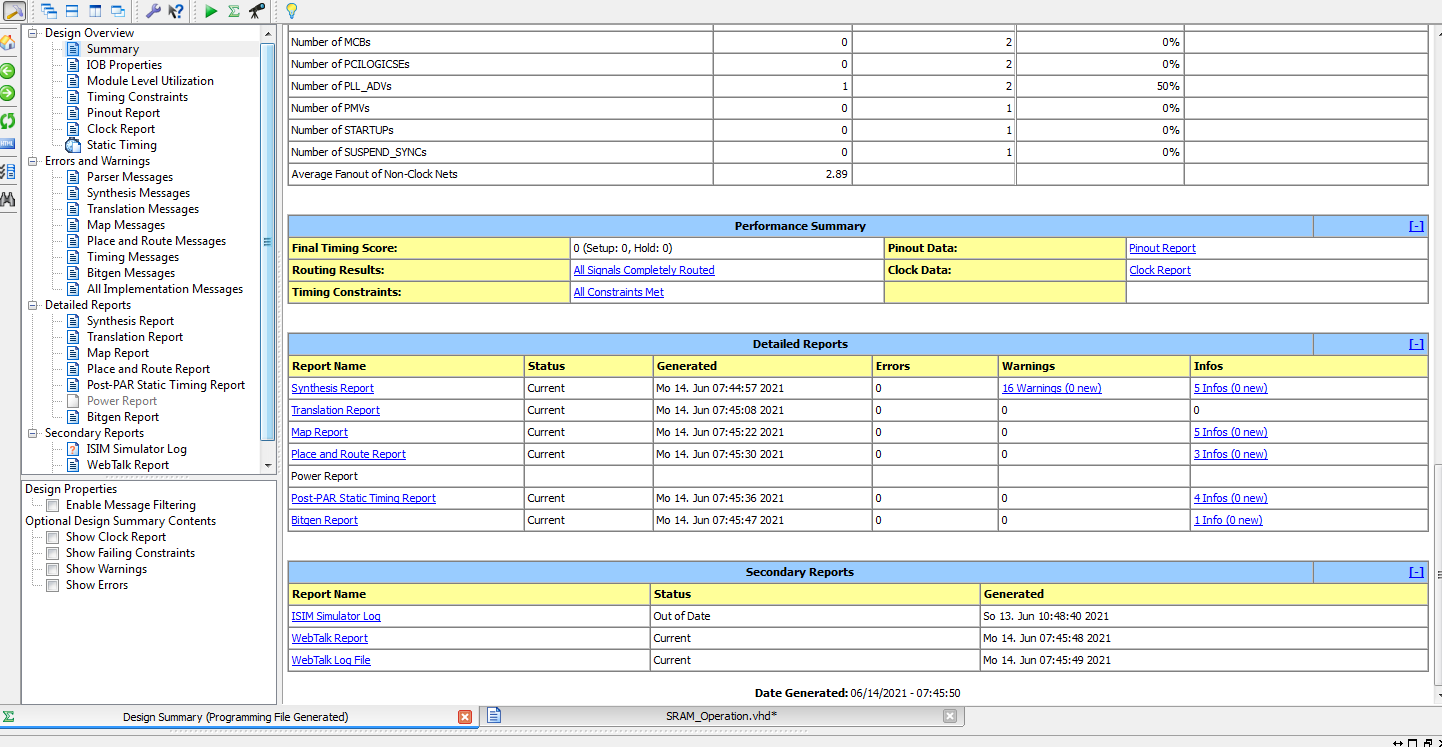Image resolution: width=1442 pixels, height=747 pixels.
Task: Click the tile windows horizontally icon
Action: 72,11
